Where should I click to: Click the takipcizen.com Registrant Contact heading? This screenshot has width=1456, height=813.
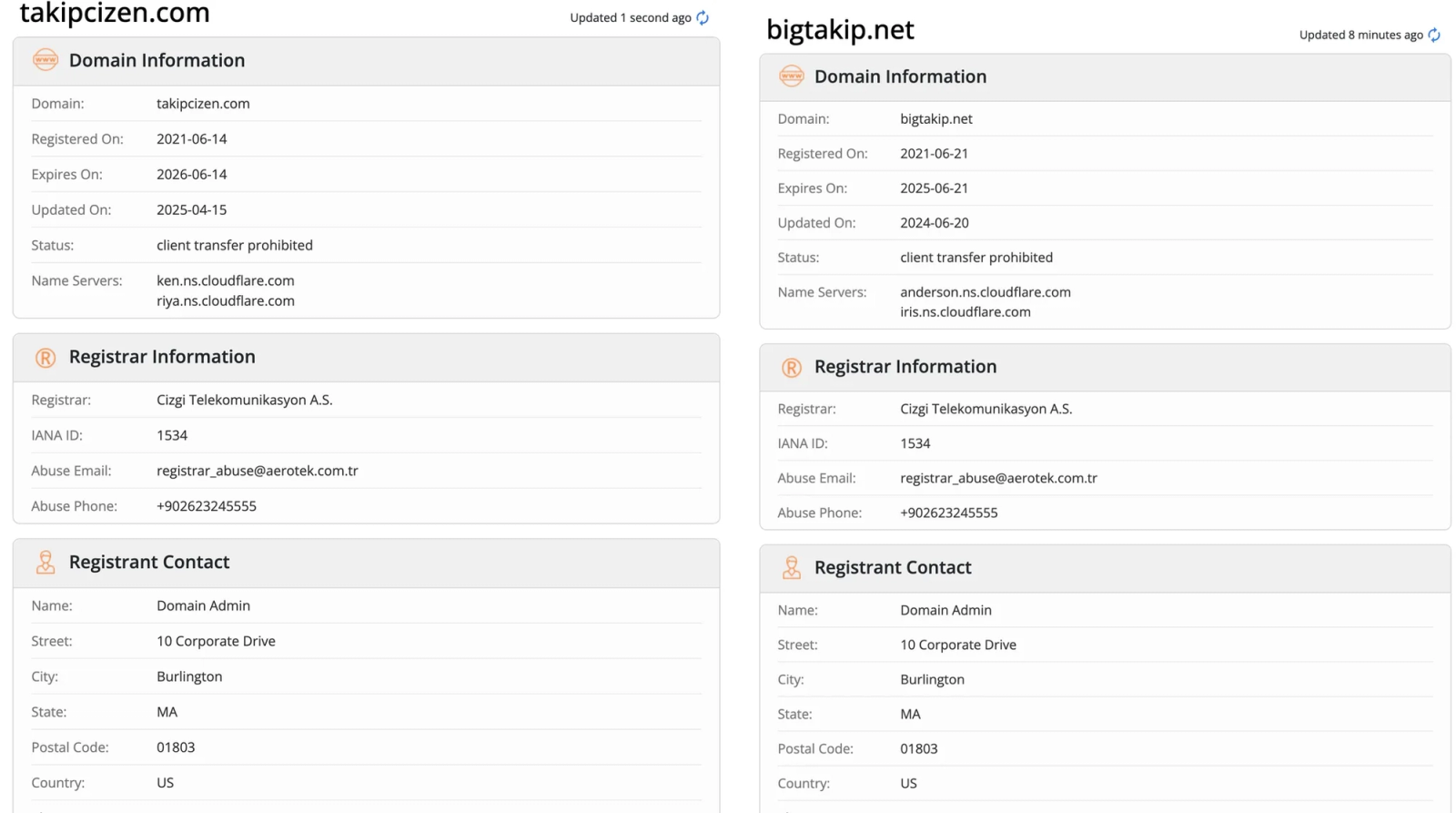[x=149, y=563]
